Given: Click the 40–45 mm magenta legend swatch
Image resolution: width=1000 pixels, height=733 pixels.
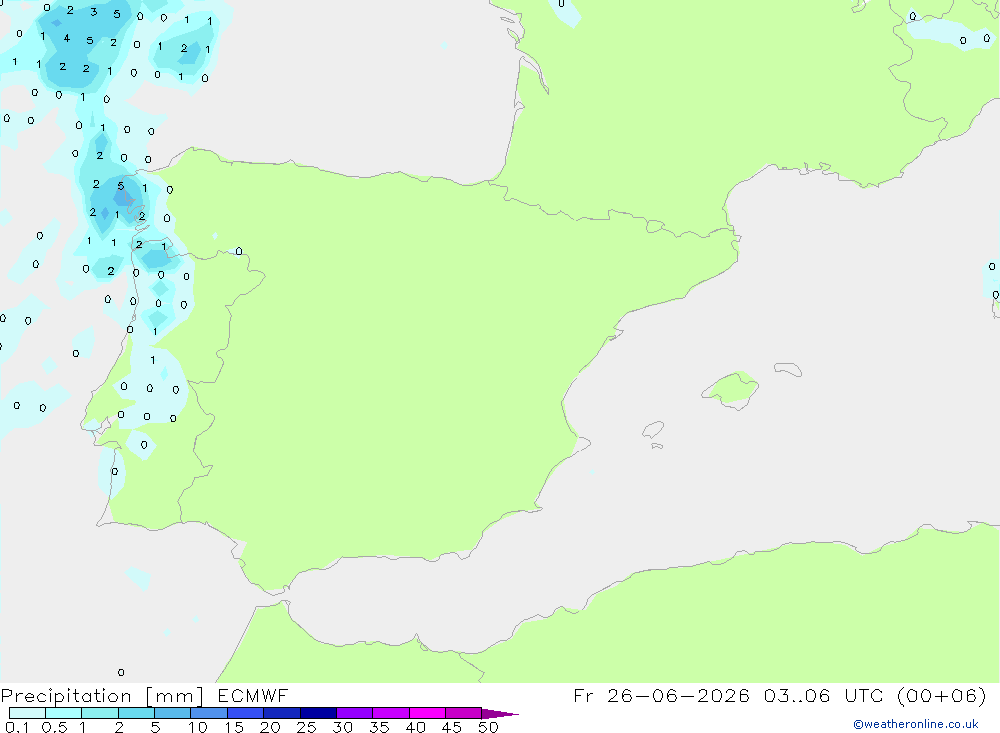Looking at the screenshot, I should [427, 713].
